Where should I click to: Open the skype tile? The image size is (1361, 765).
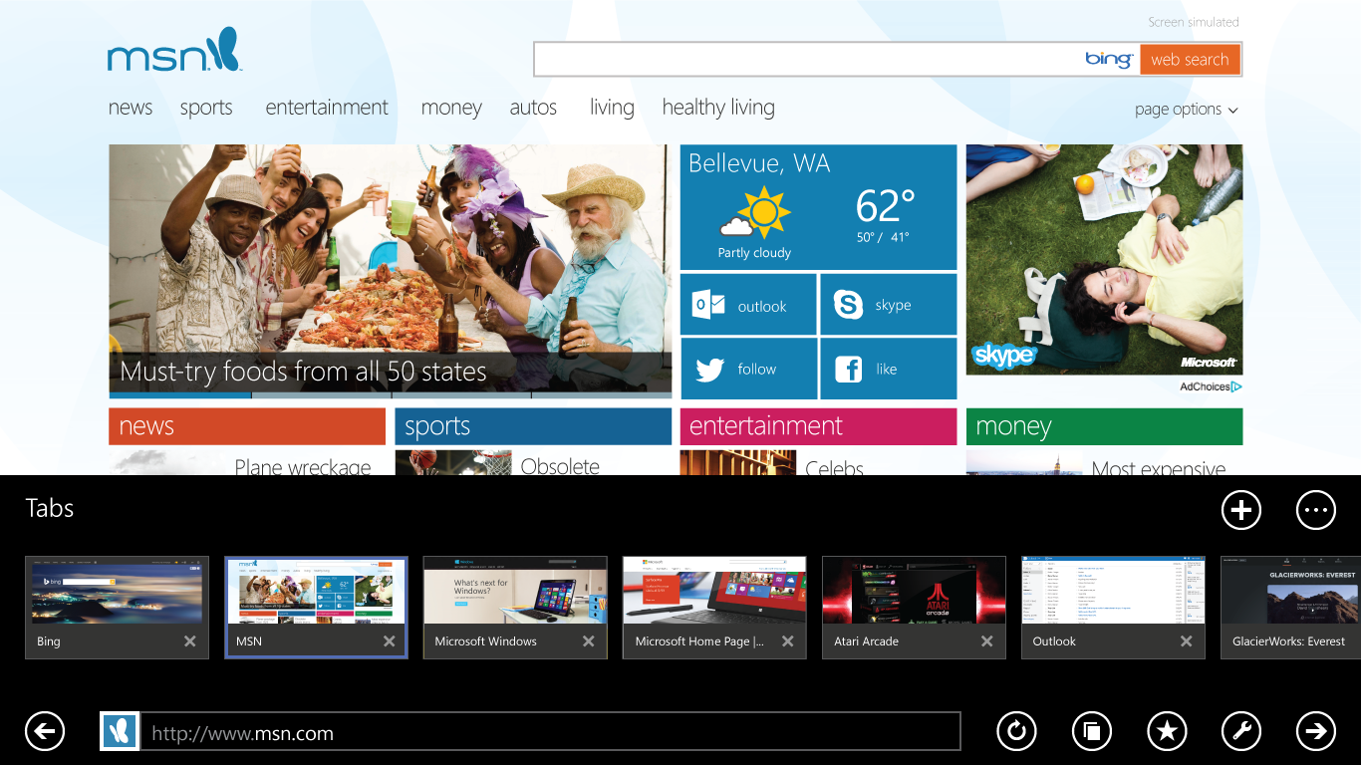pos(888,305)
